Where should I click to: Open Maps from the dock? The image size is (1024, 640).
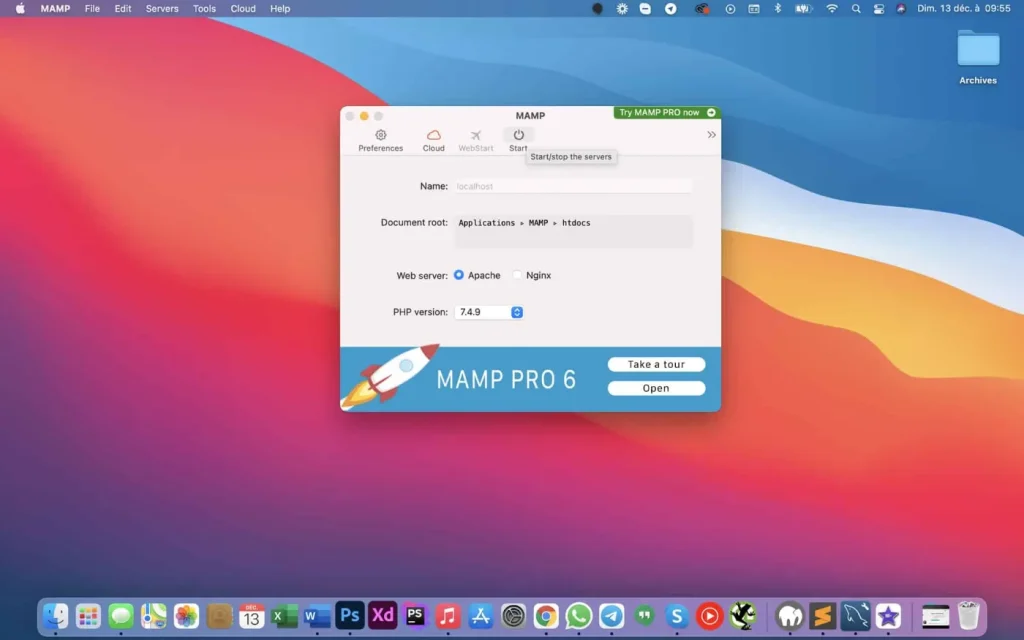pos(153,616)
